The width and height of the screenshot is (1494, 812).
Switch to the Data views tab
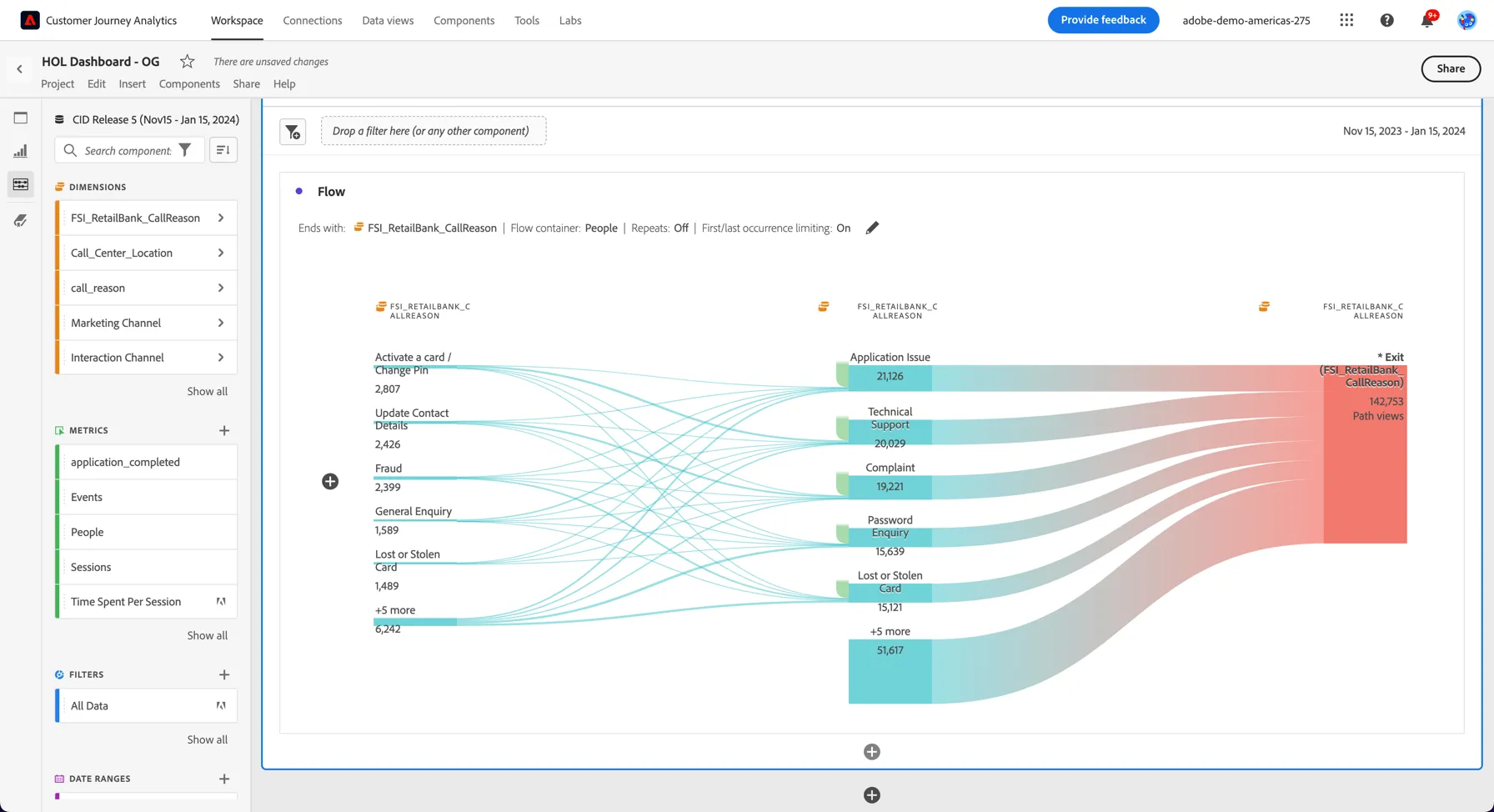click(x=388, y=20)
